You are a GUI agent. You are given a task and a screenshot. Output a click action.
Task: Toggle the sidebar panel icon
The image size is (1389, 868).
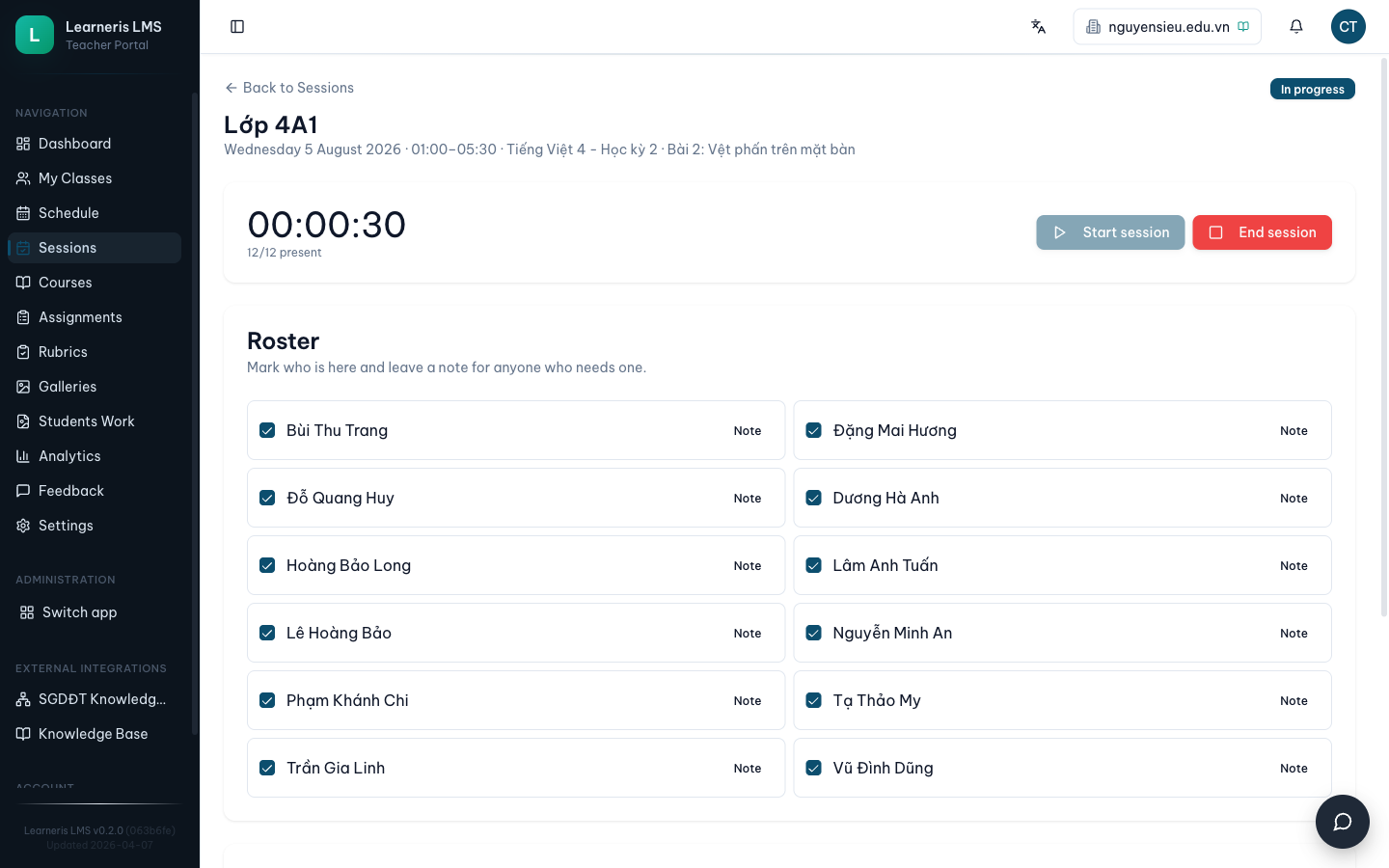(237, 27)
